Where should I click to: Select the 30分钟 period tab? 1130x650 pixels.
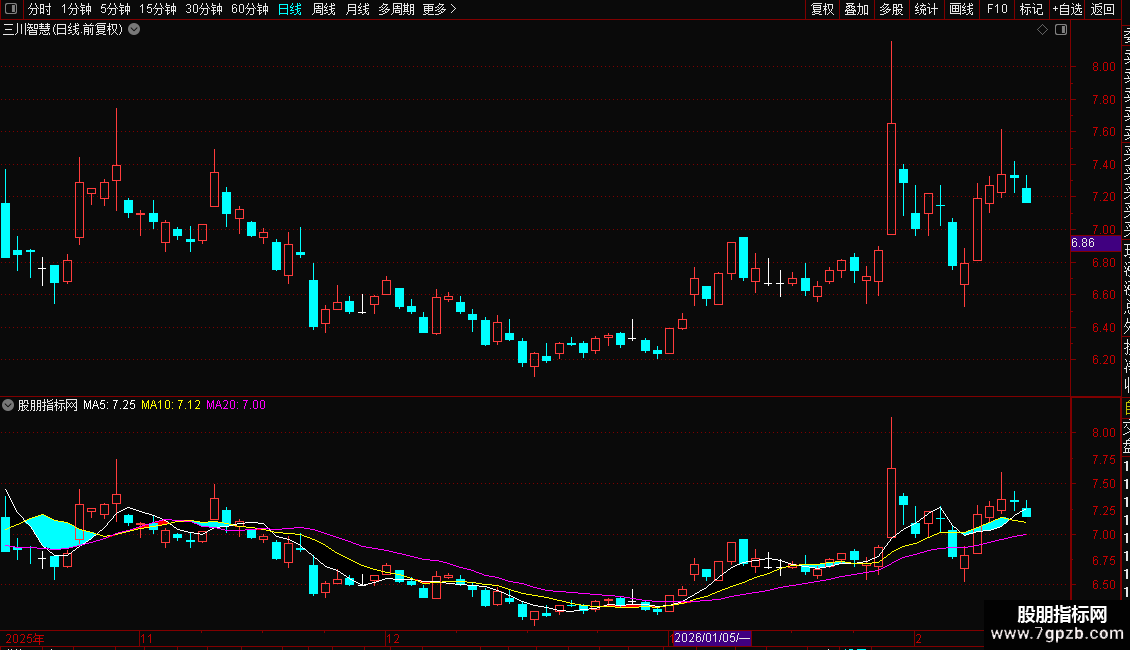point(204,9)
